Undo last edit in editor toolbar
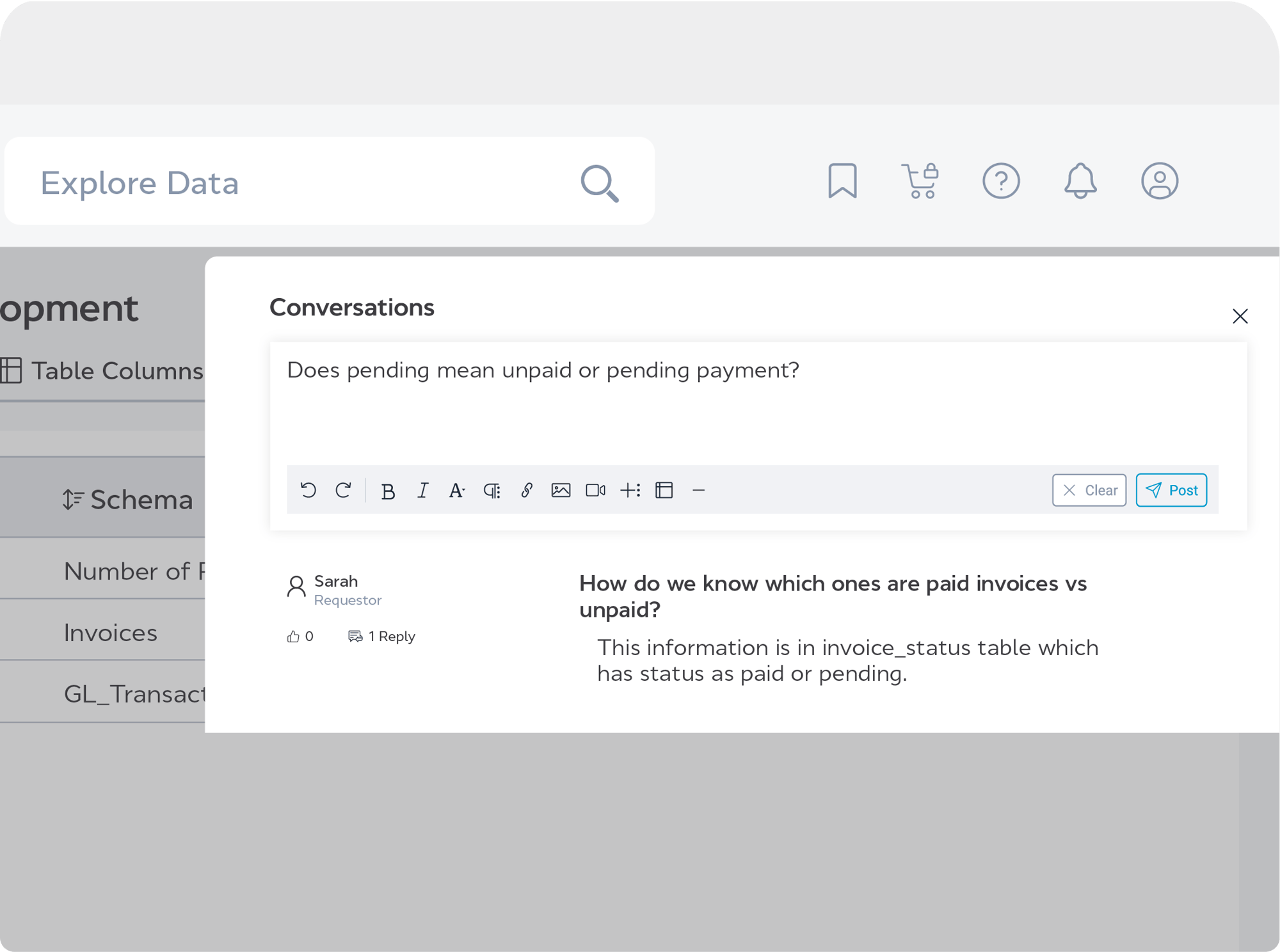The image size is (1280, 952). (x=308, y=491)
